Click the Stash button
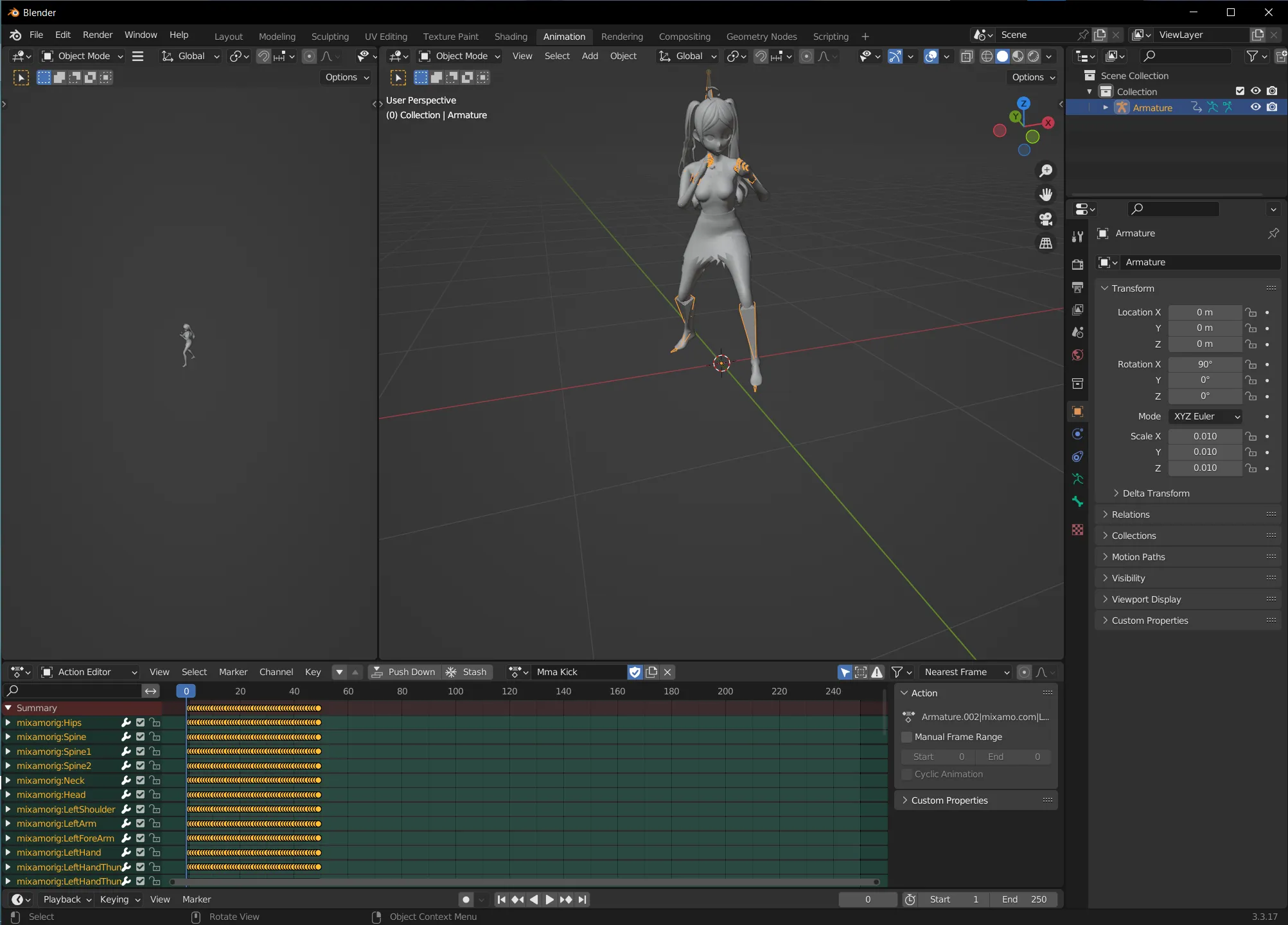Screen dimensions: 1288x925 (x=467, y=672)
